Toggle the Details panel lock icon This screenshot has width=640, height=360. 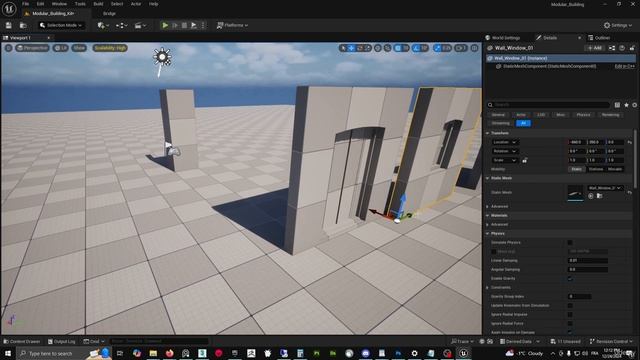tap(632, 48)
